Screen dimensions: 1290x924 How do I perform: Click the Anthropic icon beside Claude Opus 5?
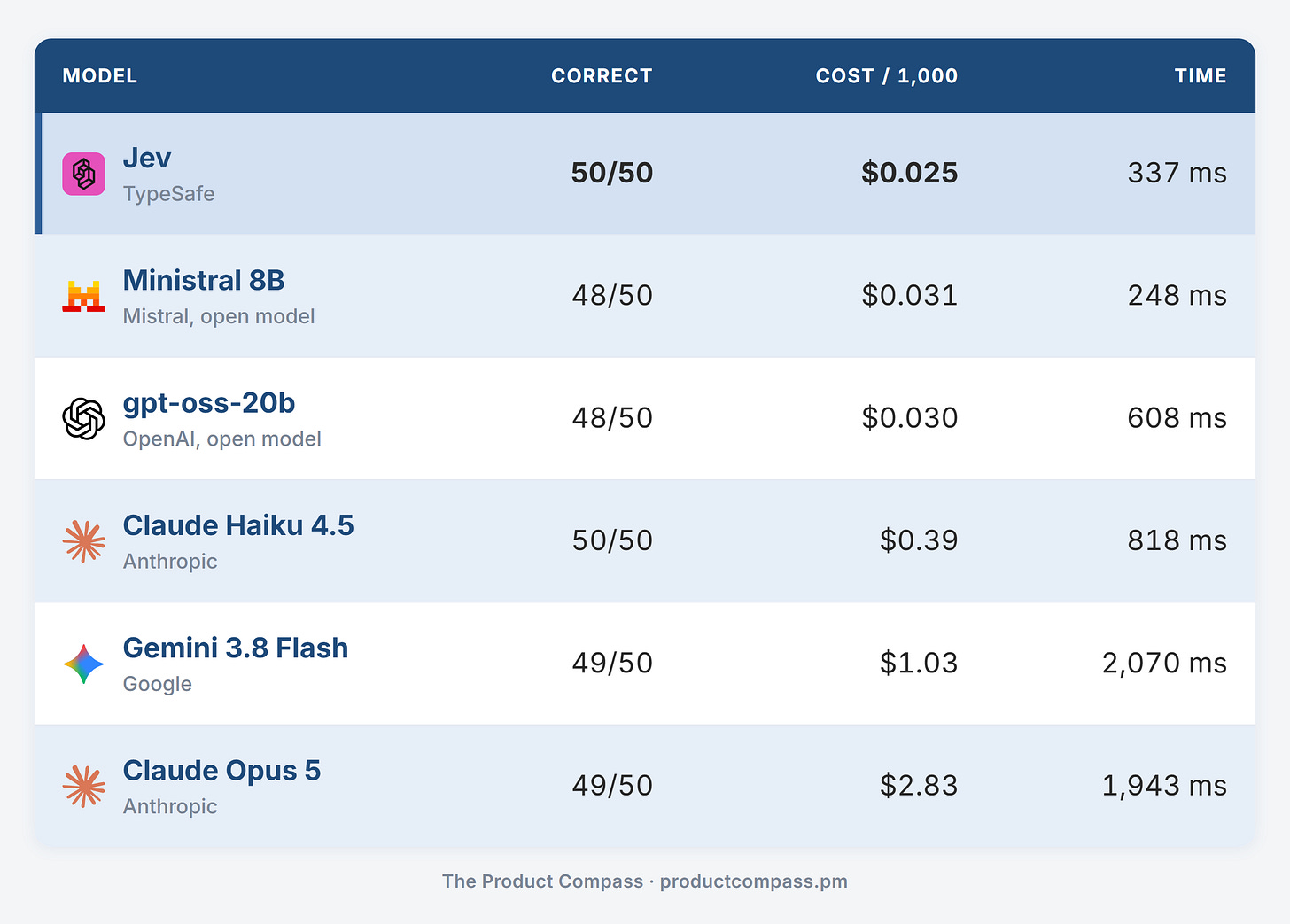(x=84, y=786)
